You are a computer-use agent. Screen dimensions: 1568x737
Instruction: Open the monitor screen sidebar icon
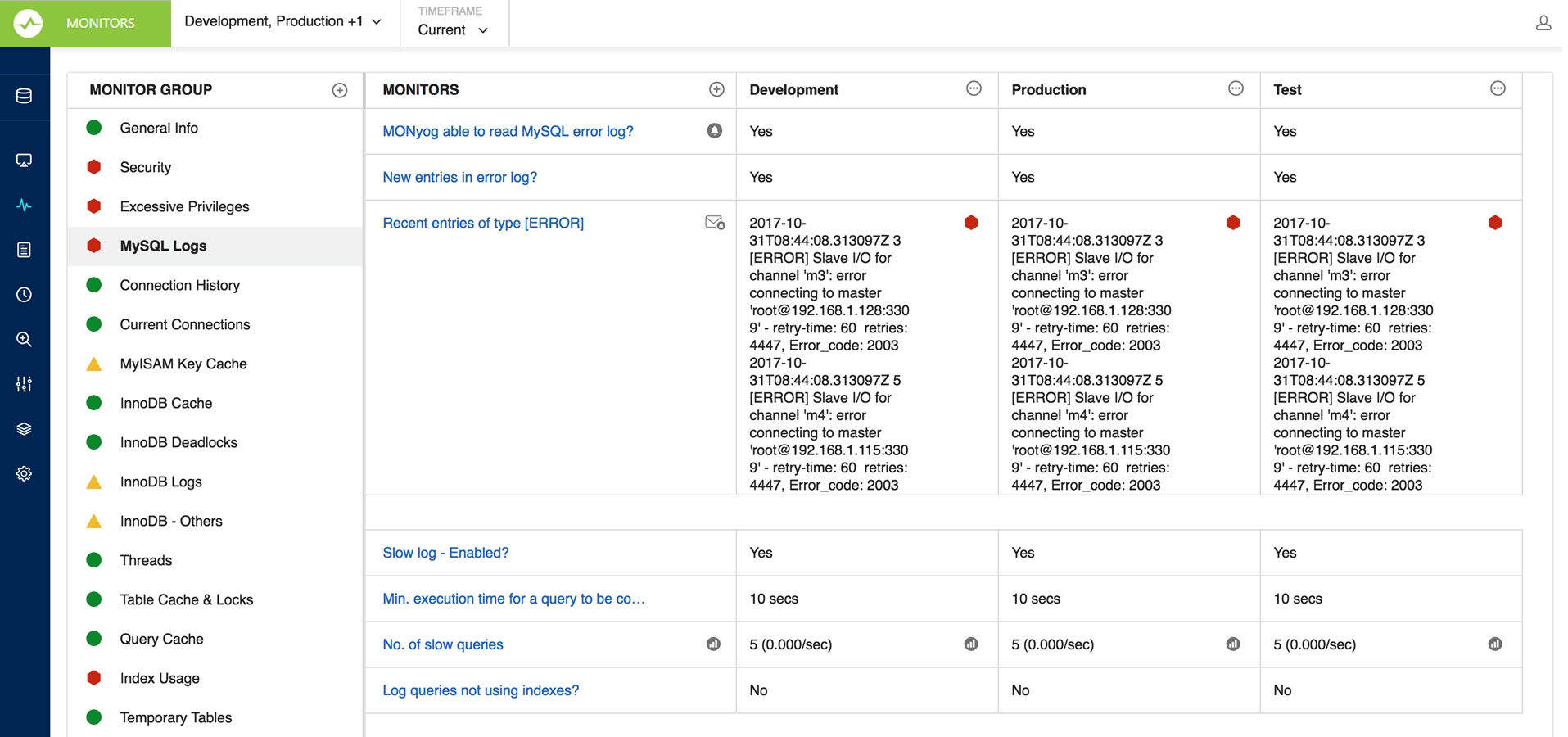pos(25,161)
